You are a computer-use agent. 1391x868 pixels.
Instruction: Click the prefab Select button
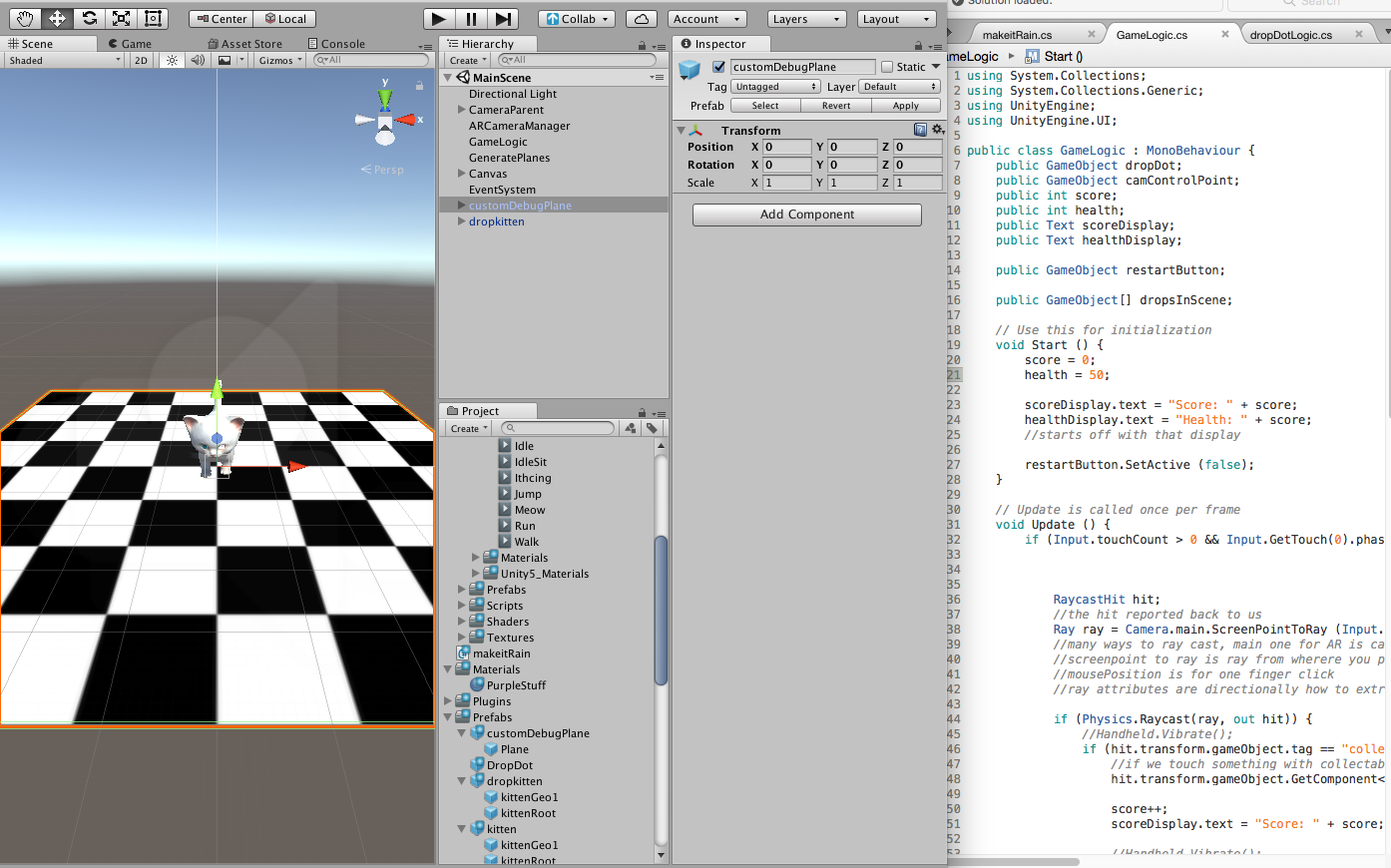(x=765, y=106)
